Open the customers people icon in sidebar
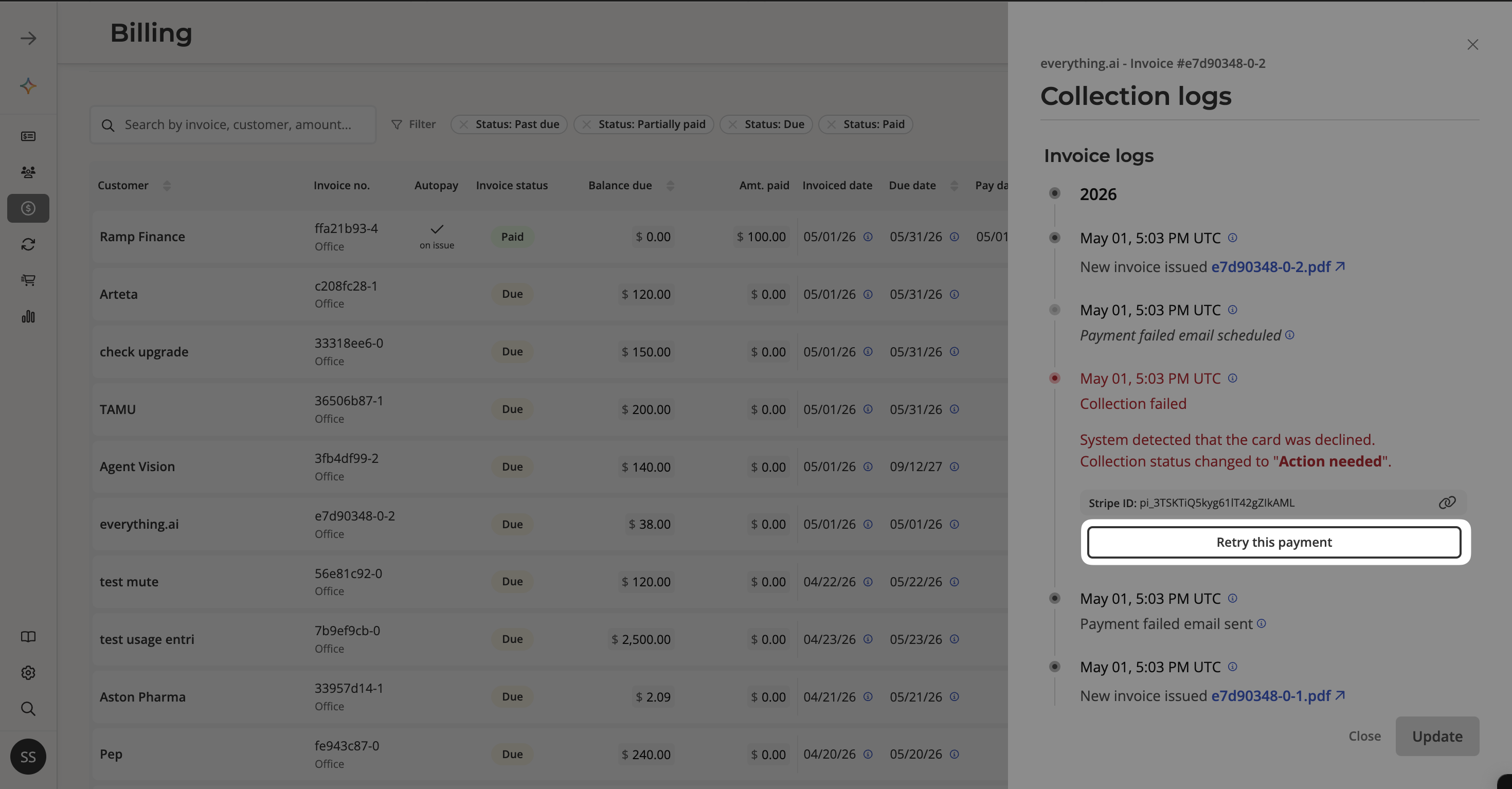 click(x=28, y=172)
